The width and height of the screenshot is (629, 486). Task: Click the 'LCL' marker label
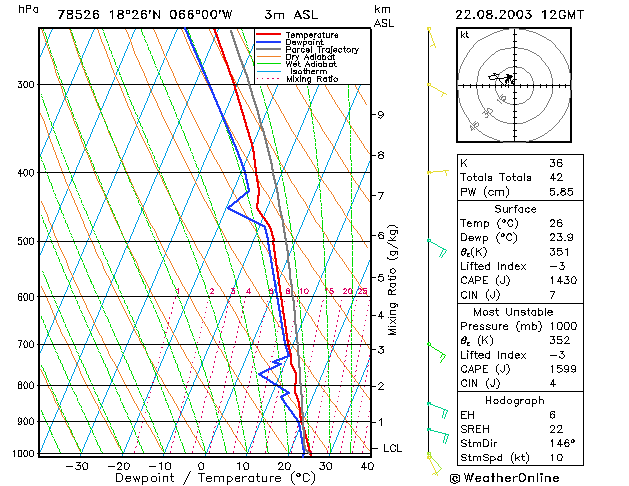click(x=392, y=448)
